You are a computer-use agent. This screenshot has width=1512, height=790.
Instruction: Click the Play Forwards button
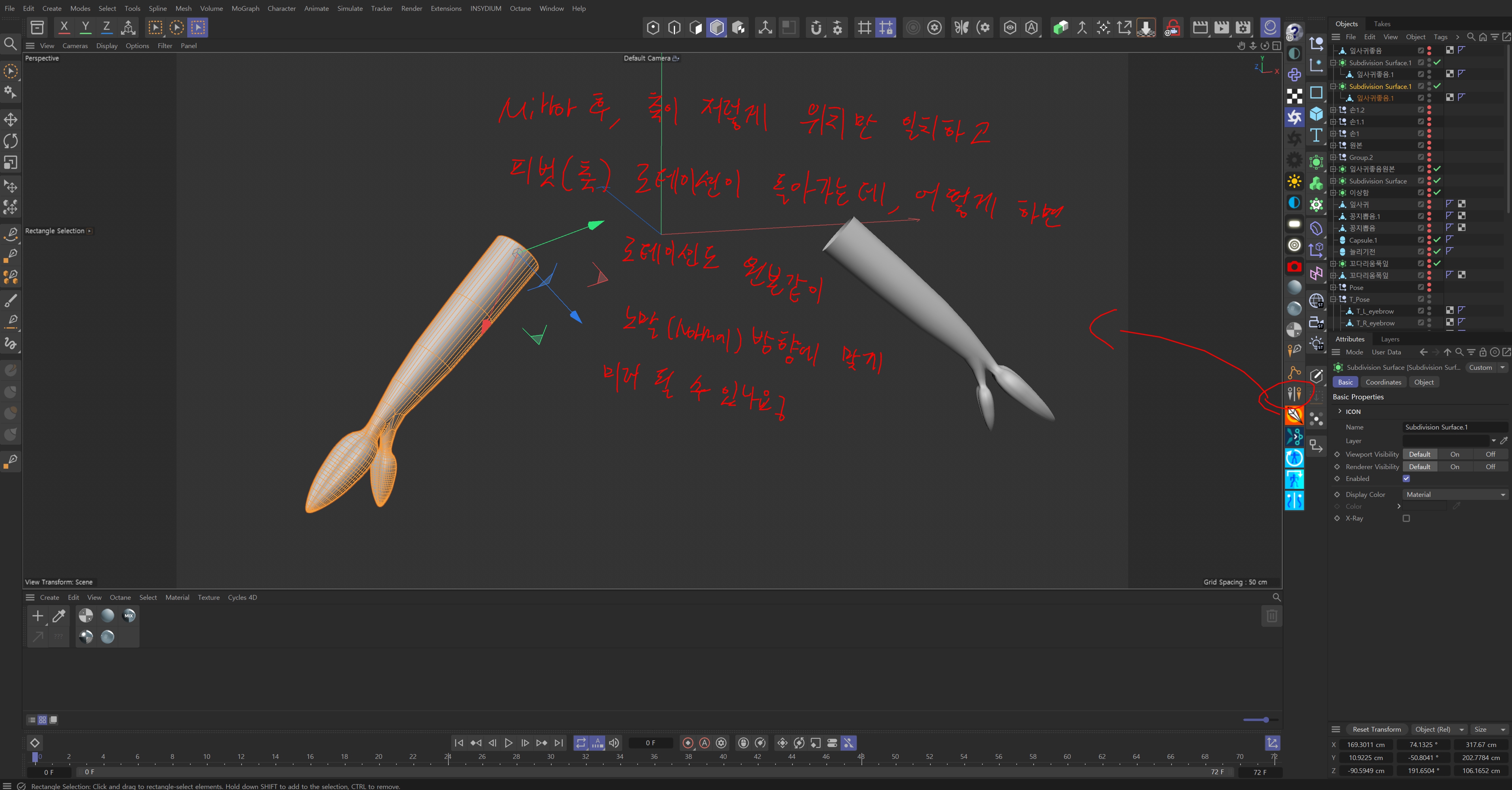click(508, 743)
